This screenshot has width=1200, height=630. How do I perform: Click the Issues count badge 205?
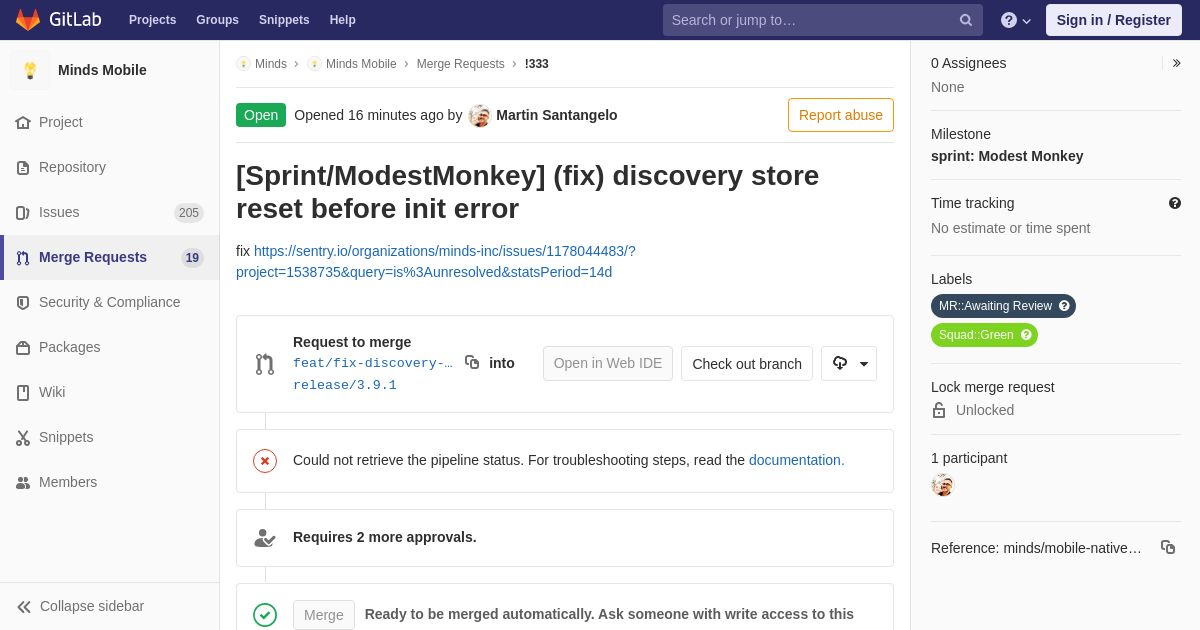point(189,212)
